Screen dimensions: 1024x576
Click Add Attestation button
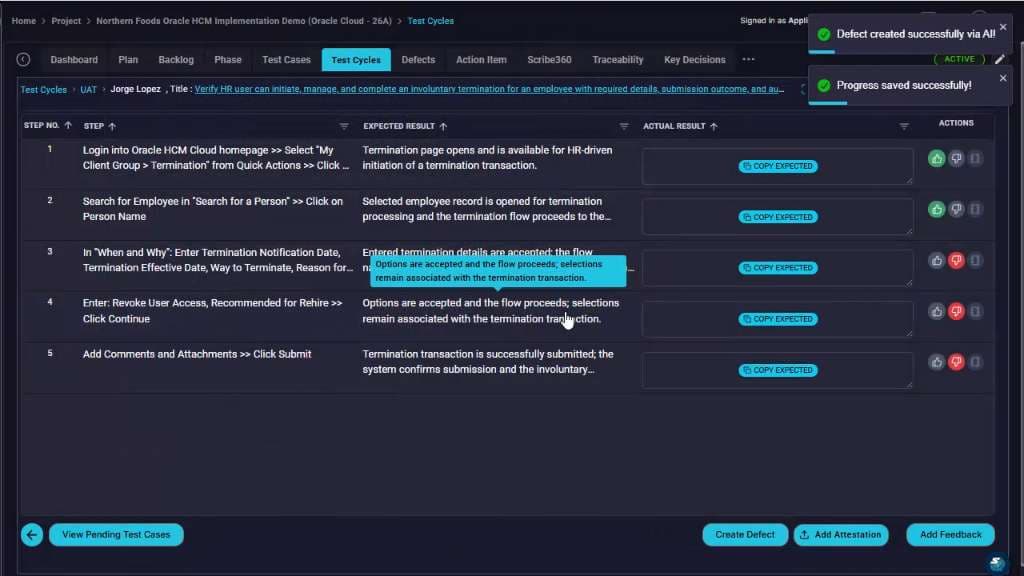pos(841,535)
